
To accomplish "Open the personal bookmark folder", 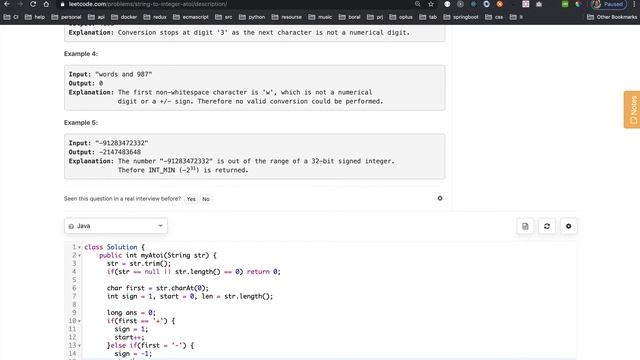I will (x=67, y=17).
